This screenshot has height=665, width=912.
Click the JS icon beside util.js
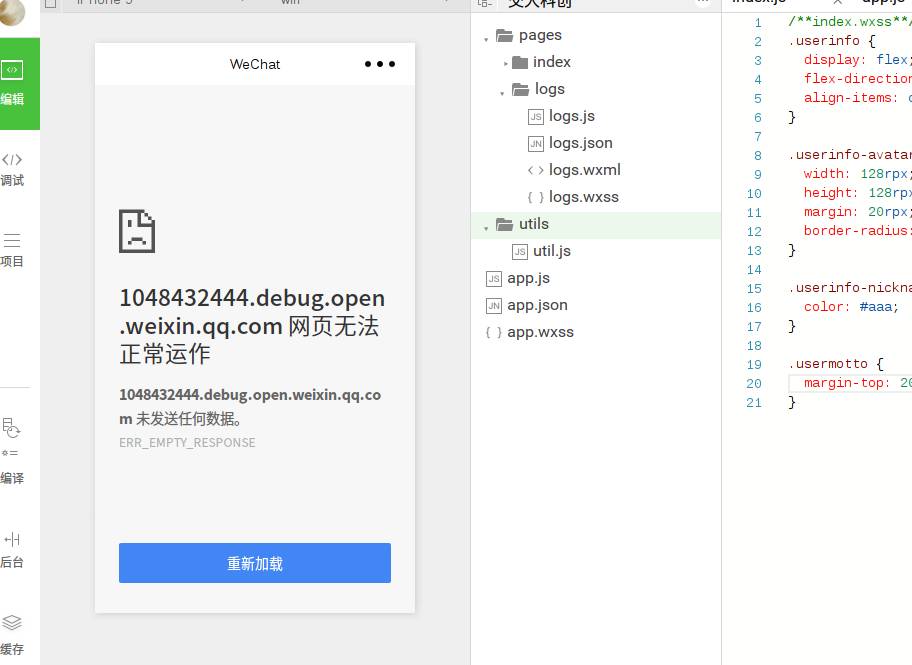coord(520,251)
